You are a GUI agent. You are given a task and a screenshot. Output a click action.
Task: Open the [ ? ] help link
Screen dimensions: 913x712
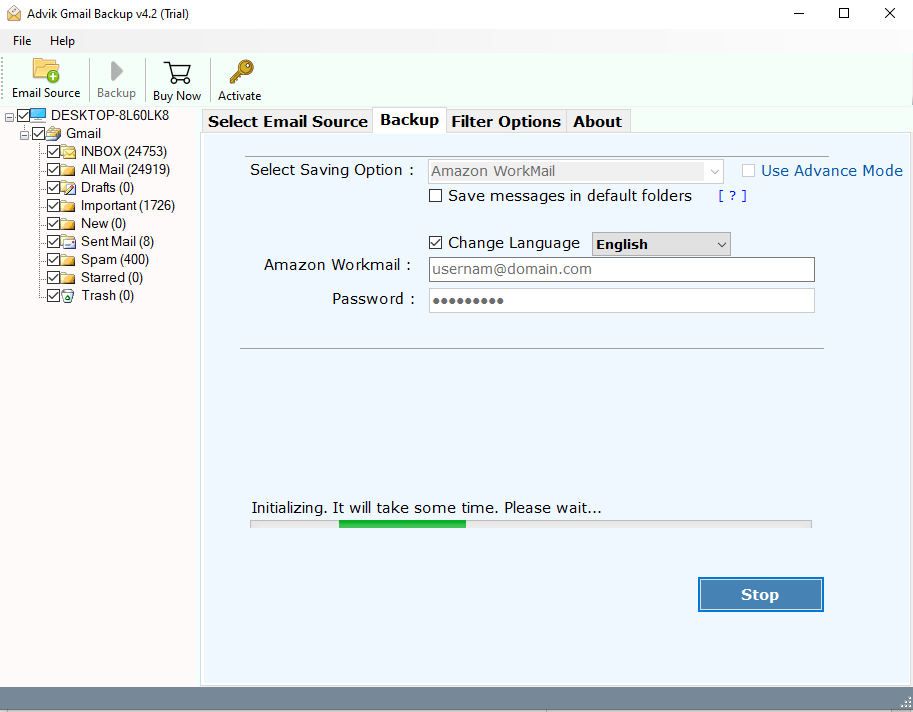[x=732, y=196]
